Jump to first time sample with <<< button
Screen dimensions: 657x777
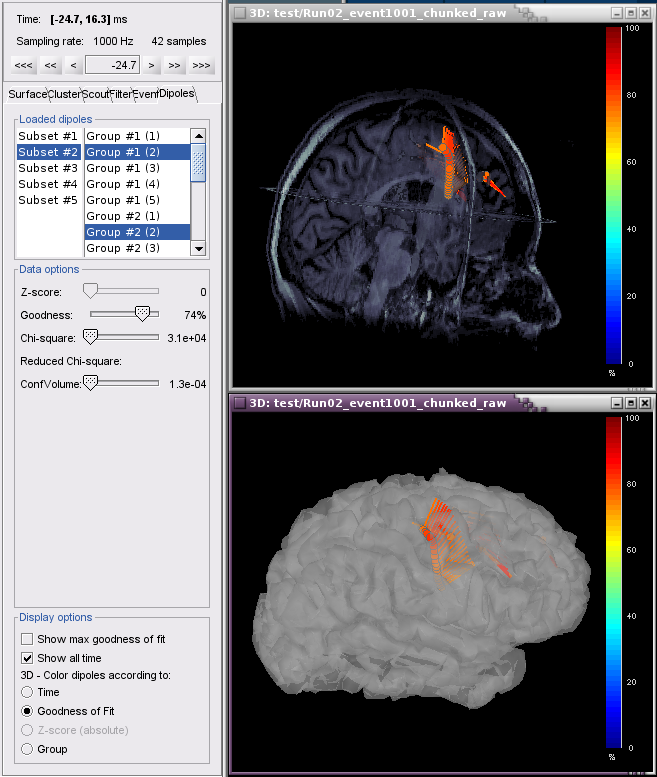24,66
